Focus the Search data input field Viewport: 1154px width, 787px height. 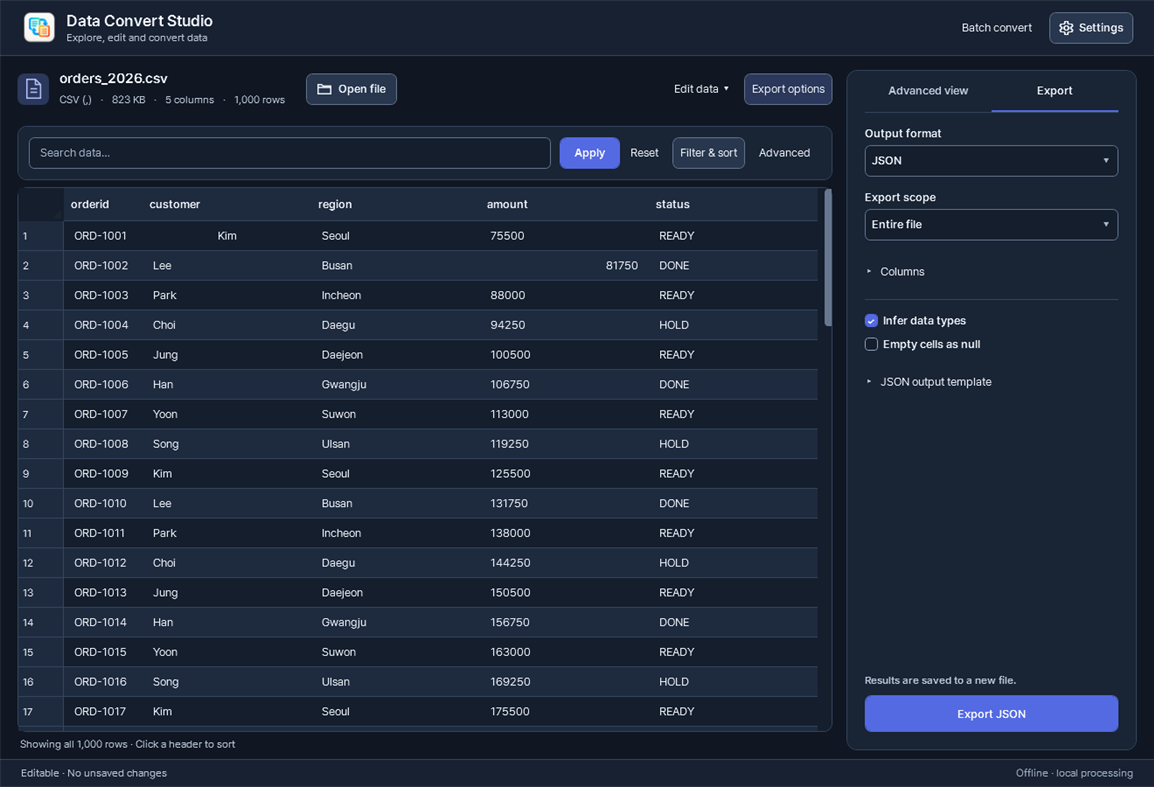pos(289,153)
